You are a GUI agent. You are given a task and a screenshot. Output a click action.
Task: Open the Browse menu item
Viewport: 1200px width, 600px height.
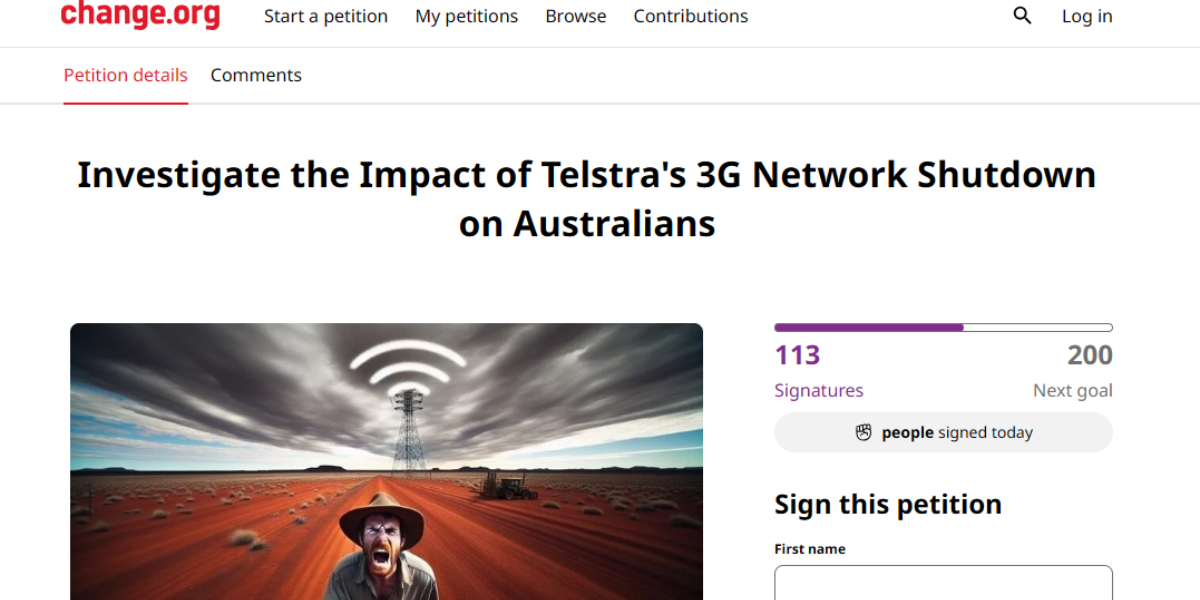576,16
